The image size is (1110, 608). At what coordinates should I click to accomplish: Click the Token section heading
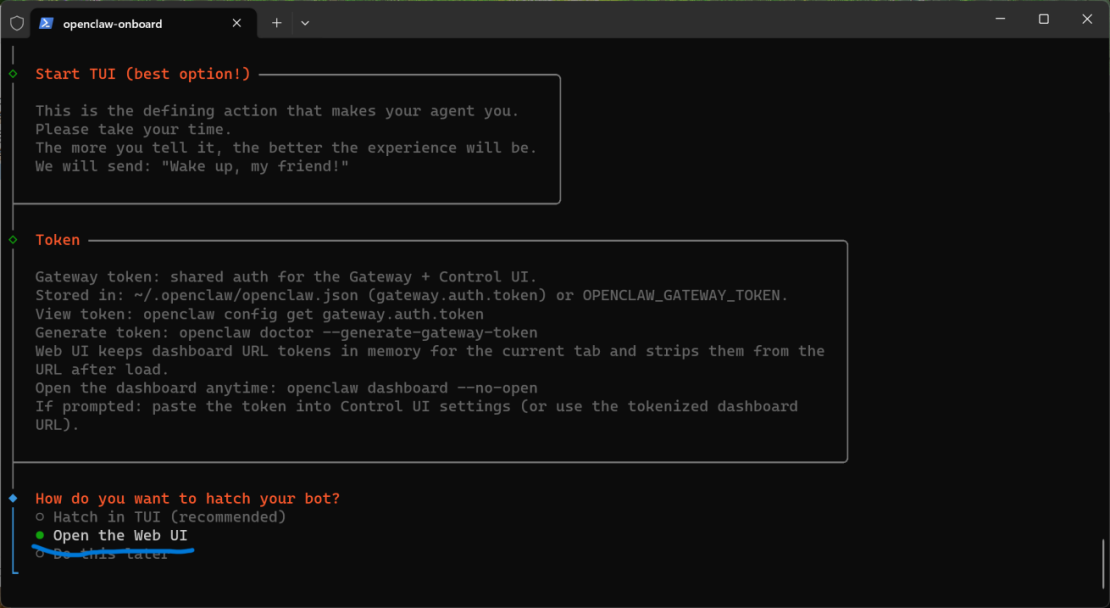coord(58,240)
